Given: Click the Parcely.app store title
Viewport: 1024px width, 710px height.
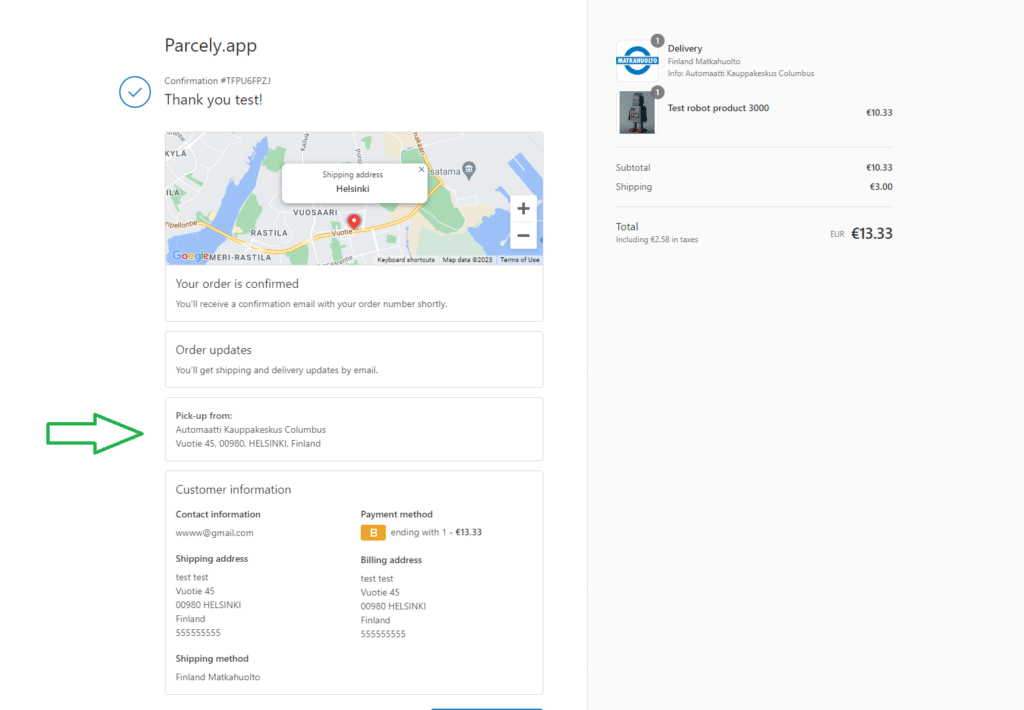Looking at the screenshot, I should 210,45.
